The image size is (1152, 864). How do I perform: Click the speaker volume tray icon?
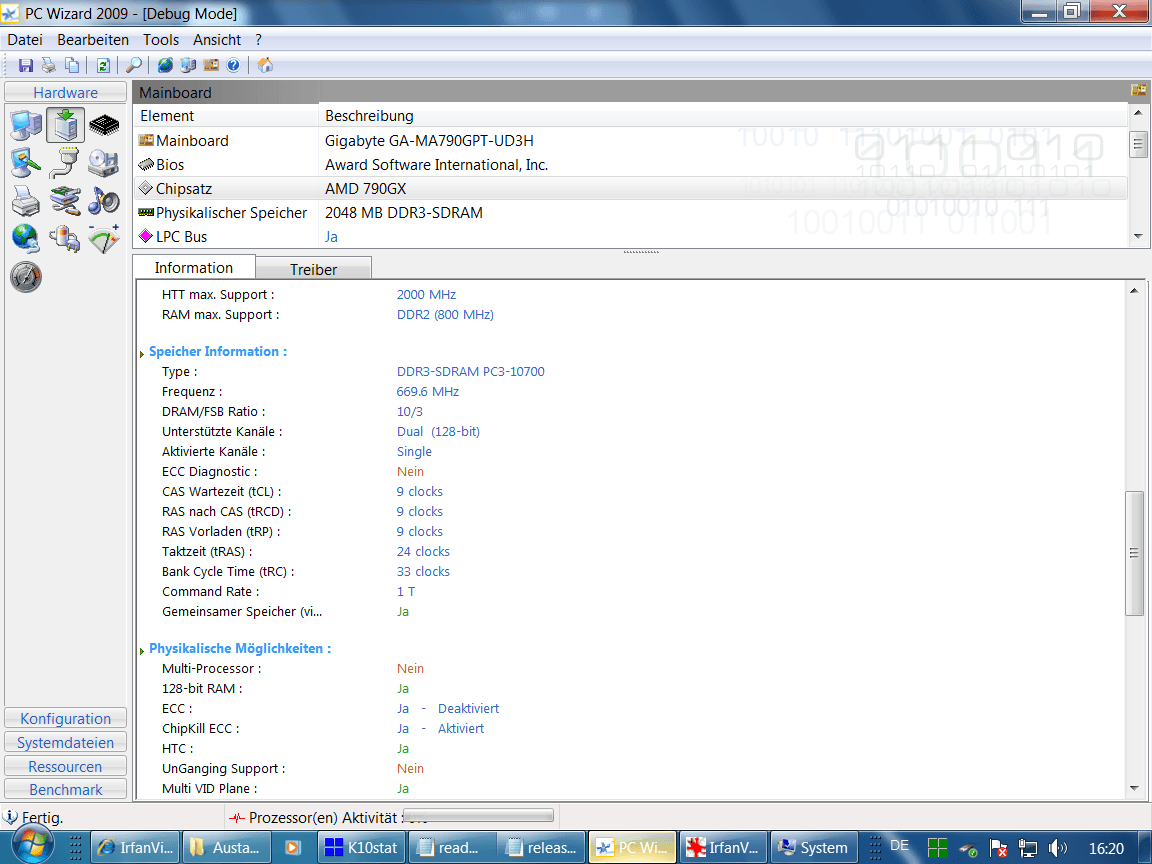1057,848
